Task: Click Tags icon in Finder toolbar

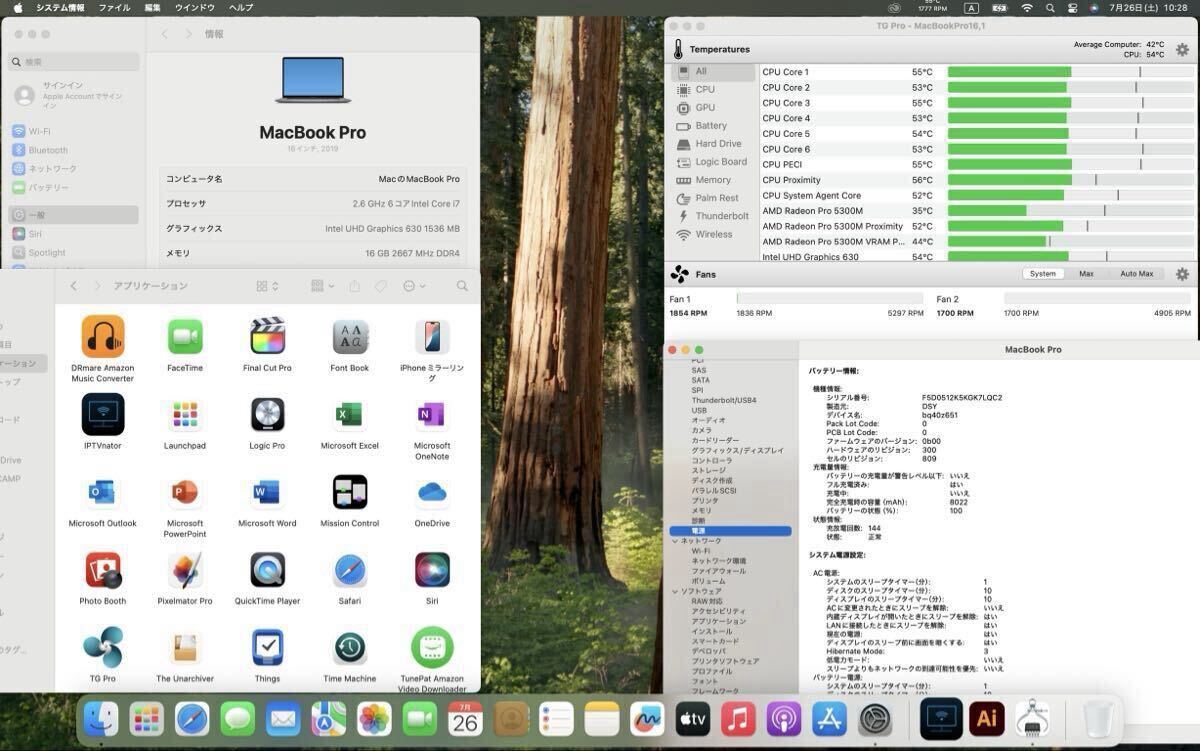Action: [381, 286]
